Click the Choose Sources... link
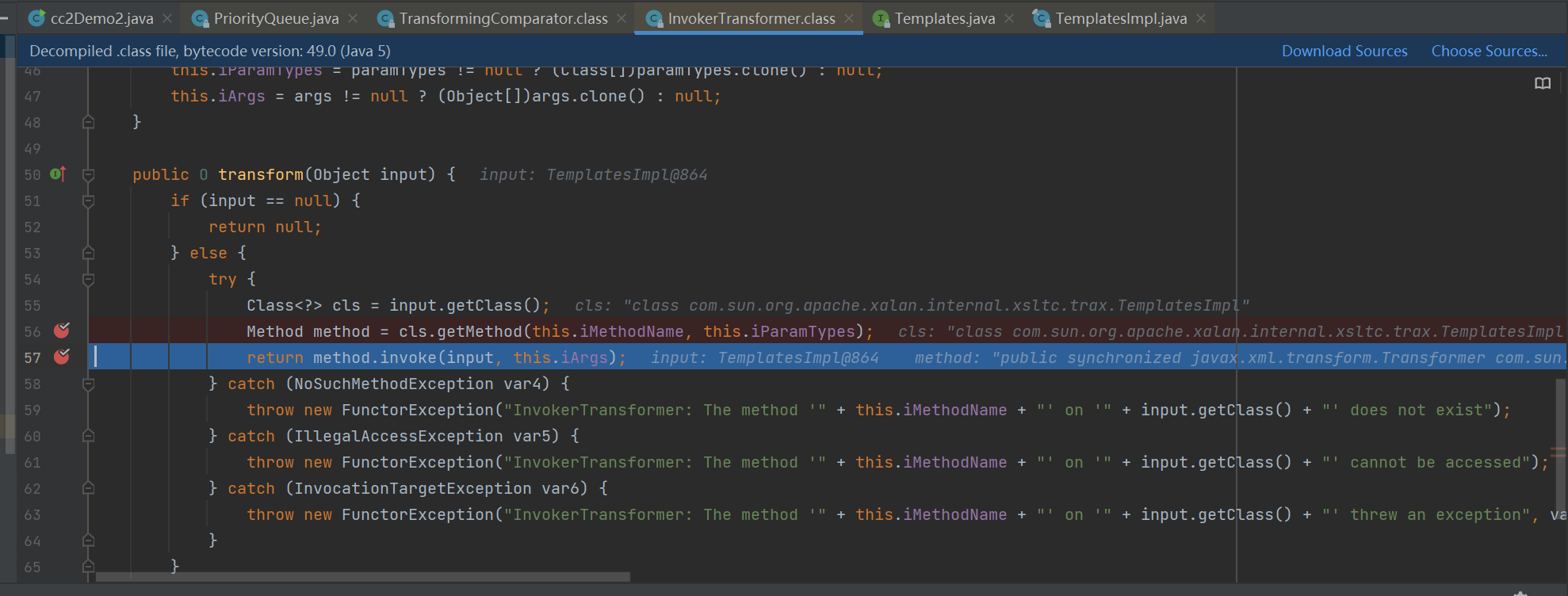Viewport: 1568px width, 596px height. (x=1490, y=51)
